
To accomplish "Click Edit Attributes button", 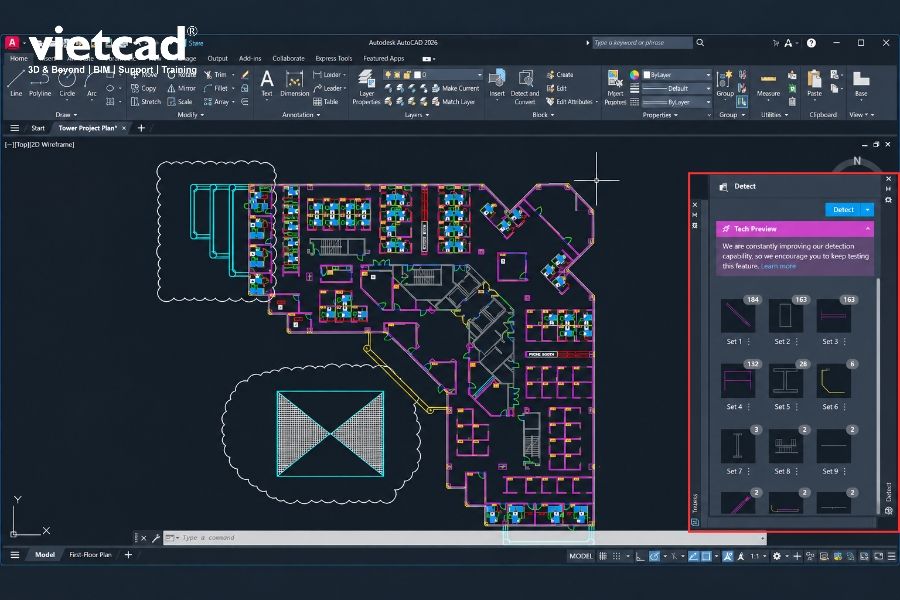I will coord(569,102).
